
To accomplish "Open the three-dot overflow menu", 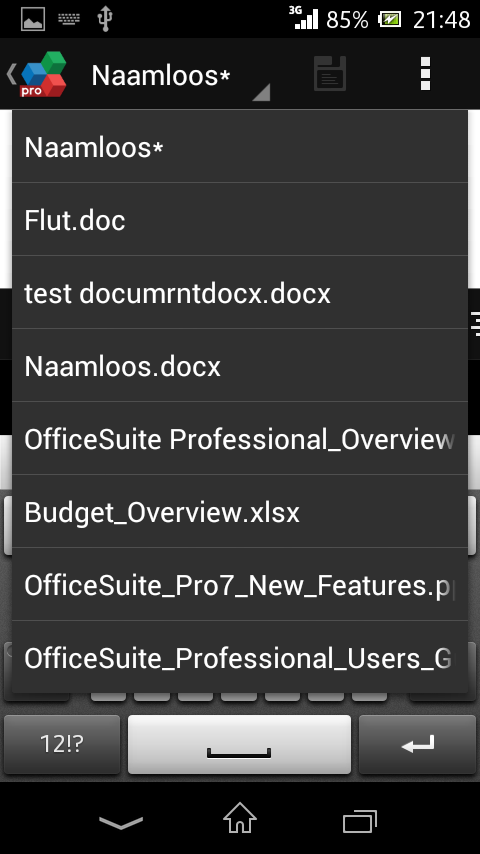I will point(426,74).
